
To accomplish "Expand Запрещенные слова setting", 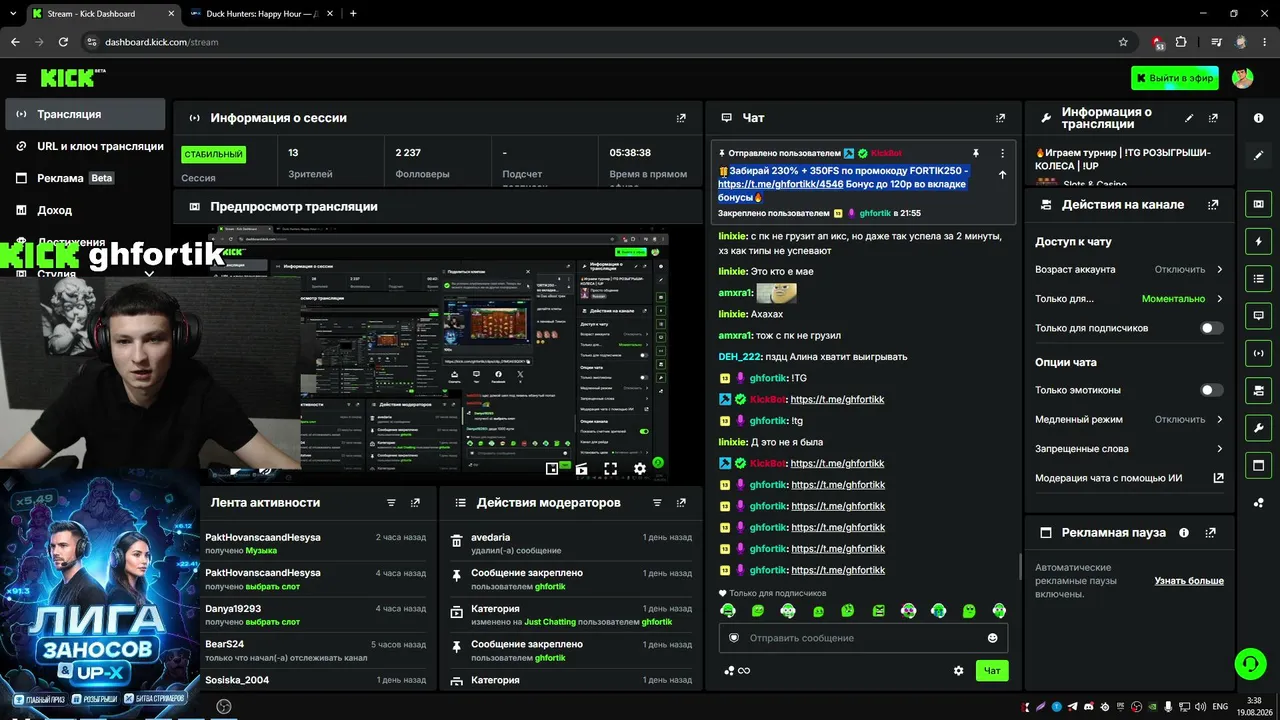I will click(1129, 449).
